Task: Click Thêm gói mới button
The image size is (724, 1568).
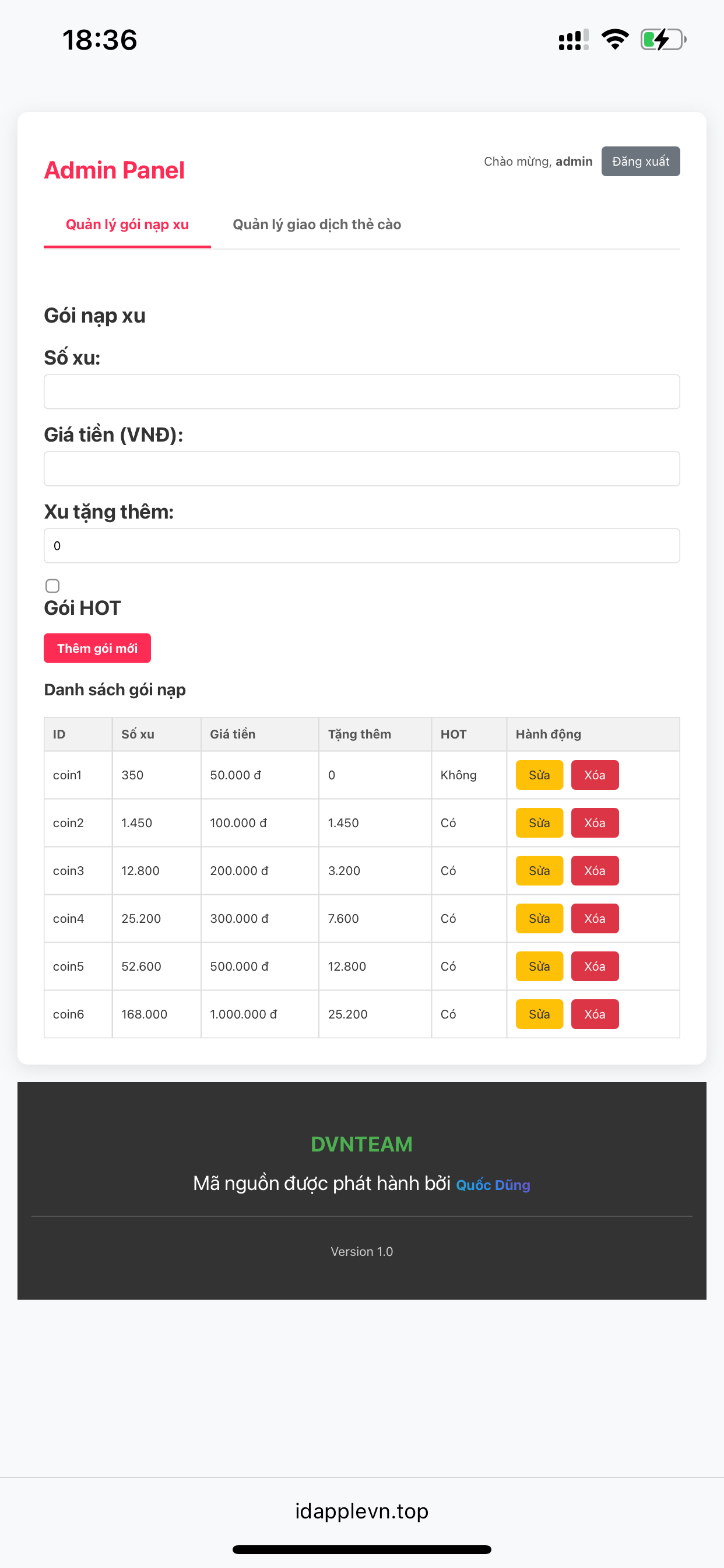Action: (97, 648)
